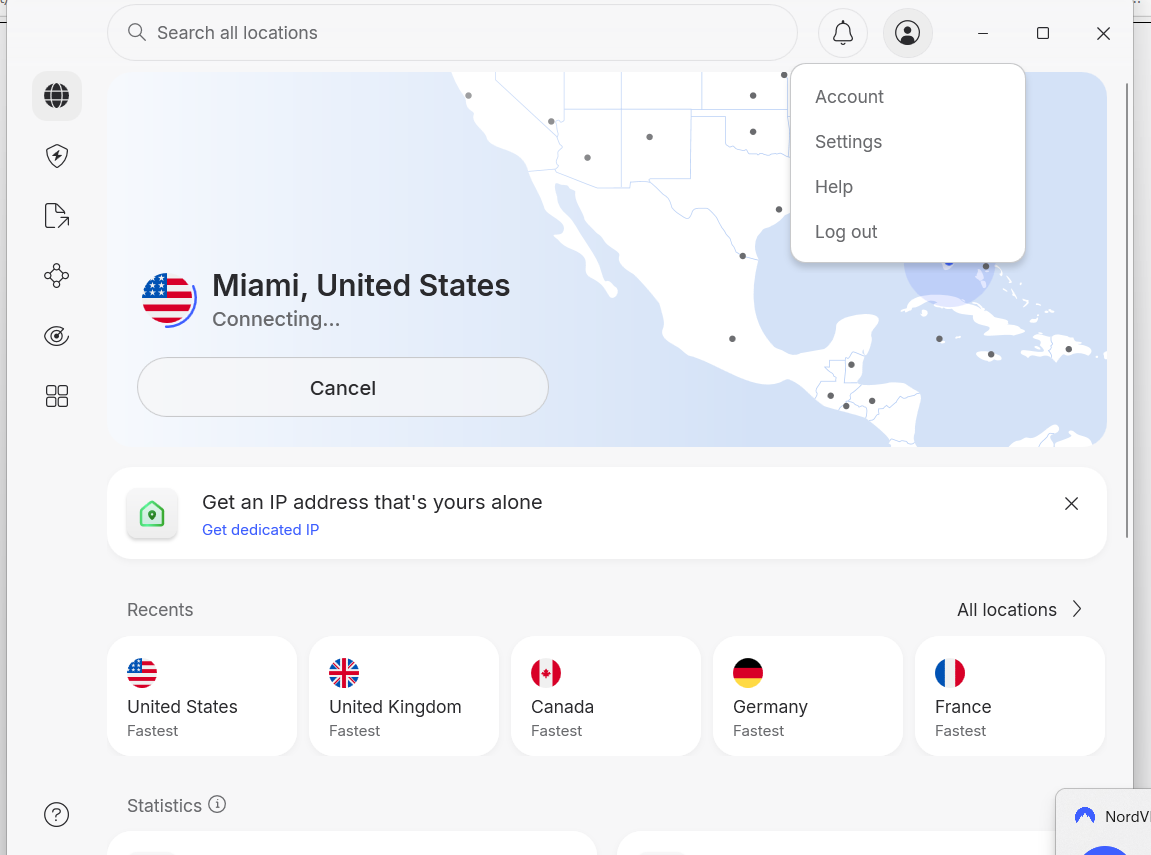Open Threat Protection shield icon in sidebar
The width and height of the screenshot is (1151, 855).
pos(57,156)
